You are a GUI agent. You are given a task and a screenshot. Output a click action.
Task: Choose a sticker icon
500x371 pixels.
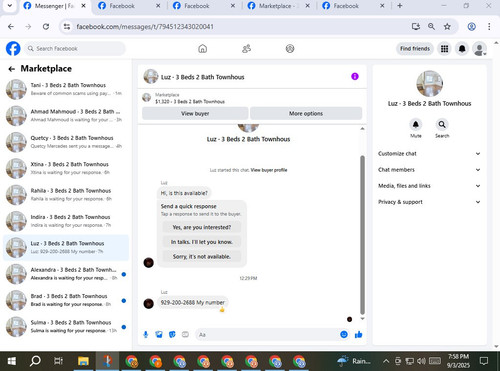[x=172, y=334]
